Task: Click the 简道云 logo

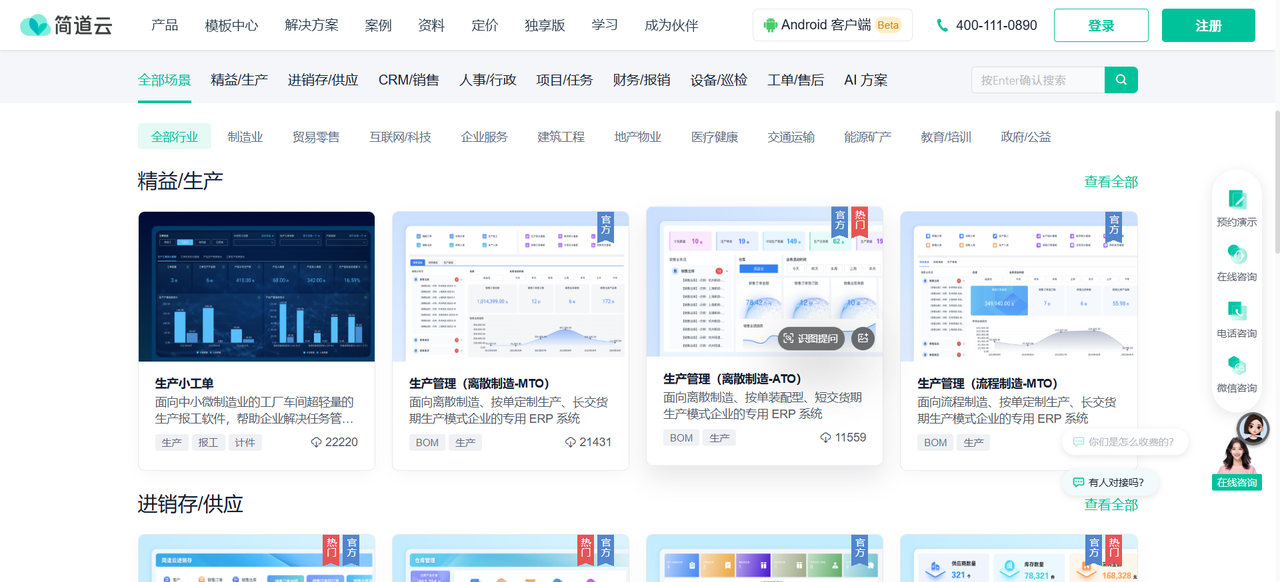Action: (66, 25)
